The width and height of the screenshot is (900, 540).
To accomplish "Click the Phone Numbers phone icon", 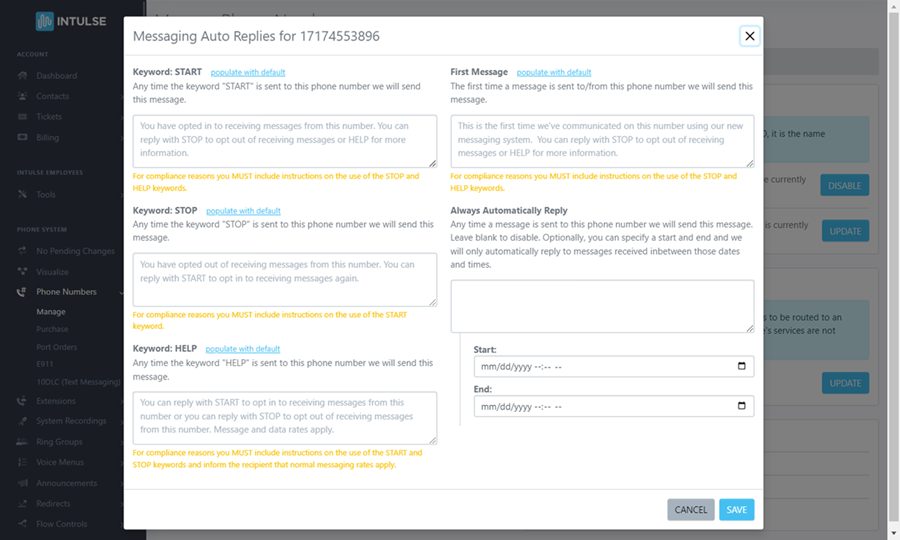I will click(x=23, y=292).
